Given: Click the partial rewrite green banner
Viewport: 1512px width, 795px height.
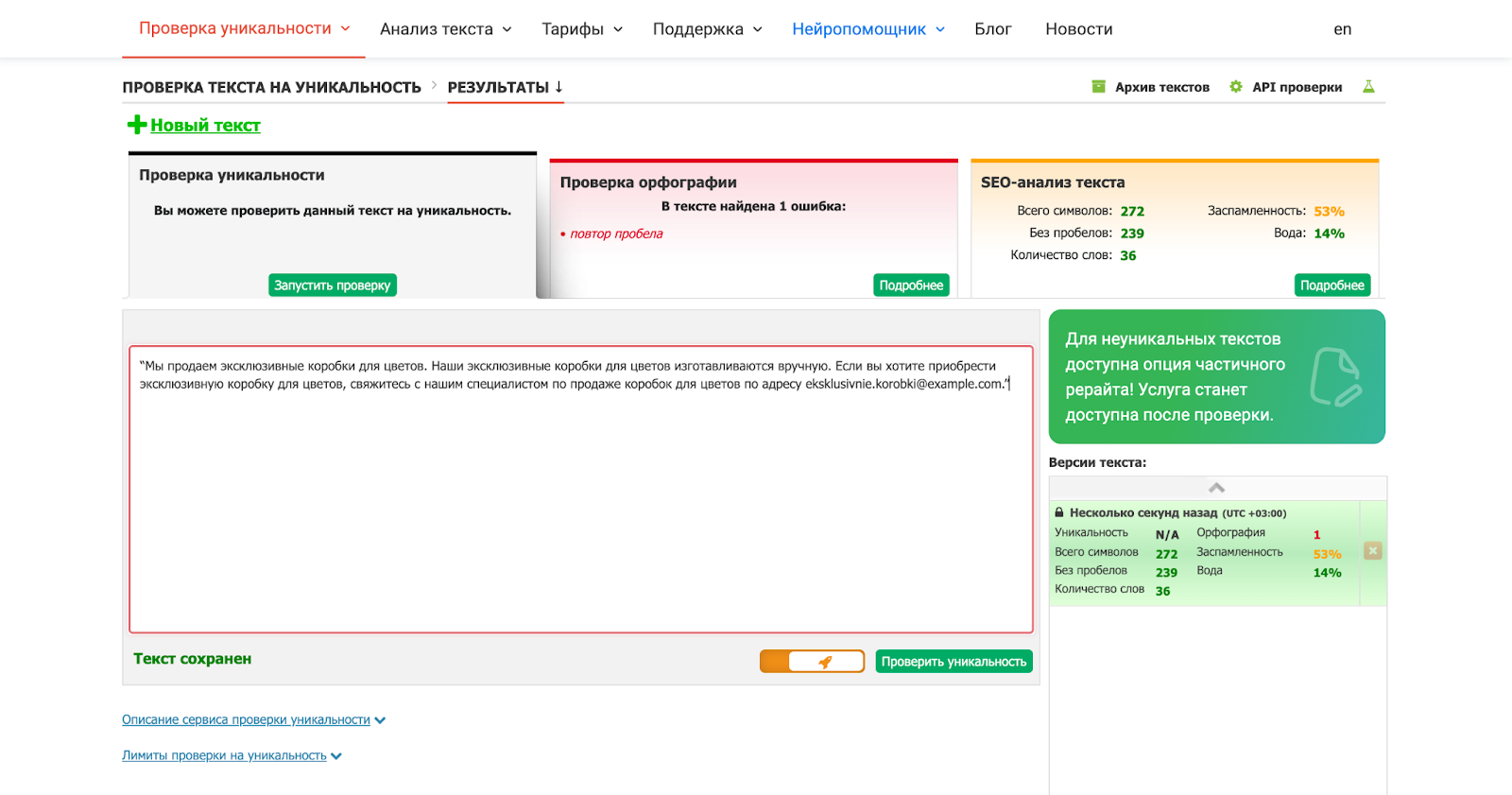Looking at the screenshot, I should pyautogui.click(x=1216, y=376).
